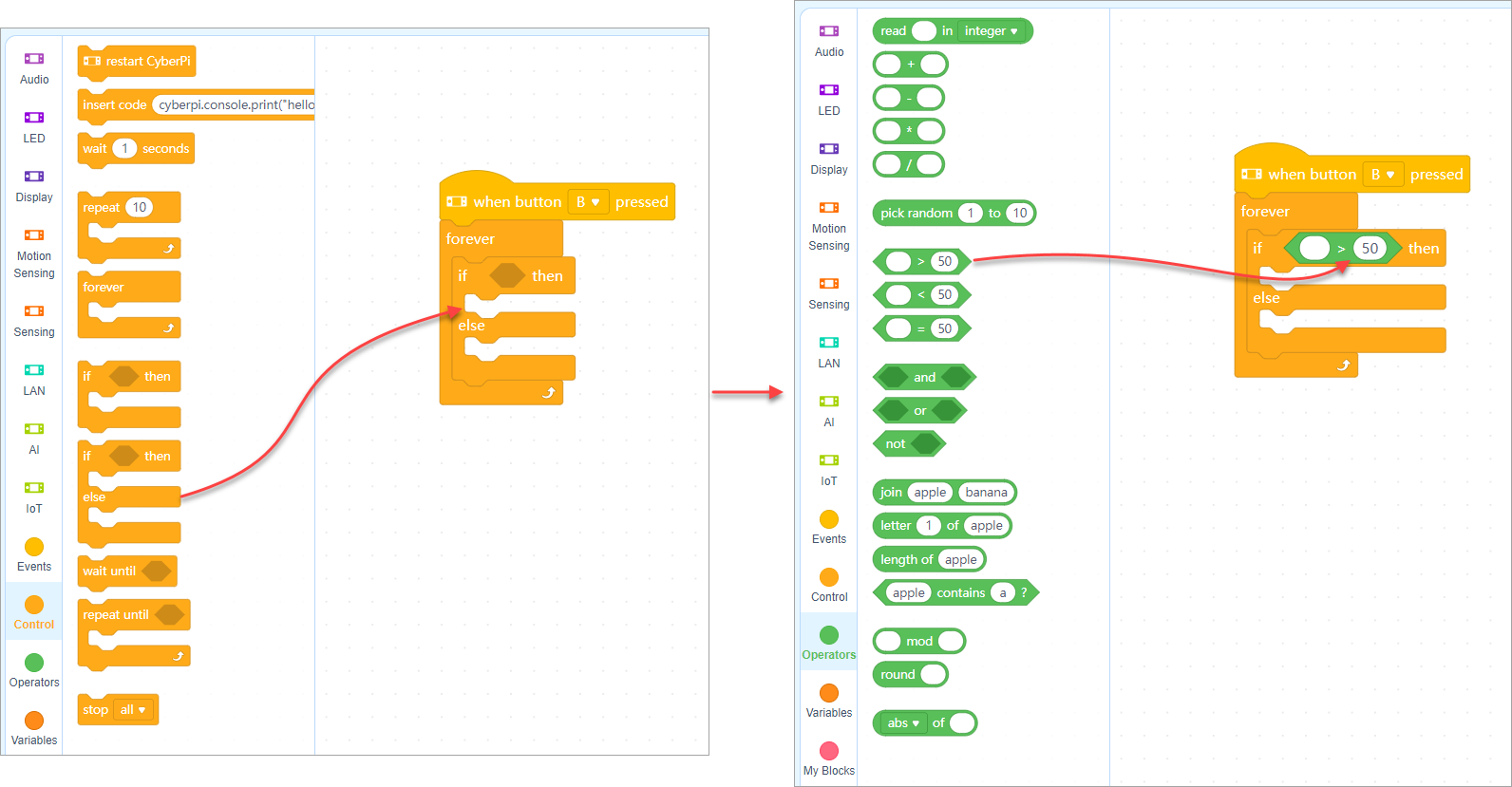Open IoT category beside the join block

(x=828, y=469)
